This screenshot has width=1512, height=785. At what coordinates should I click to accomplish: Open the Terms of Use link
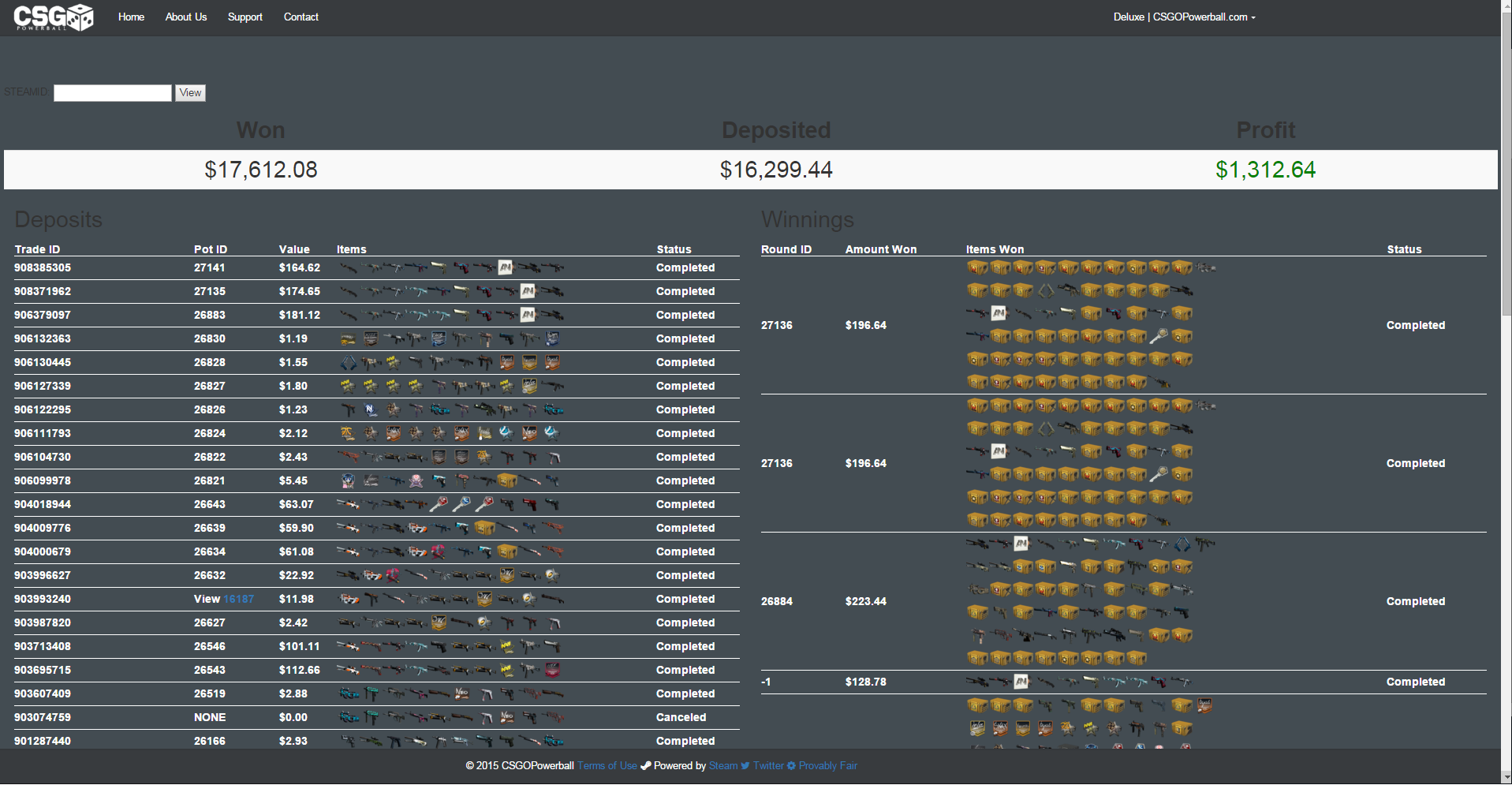[x=607, y=766]
